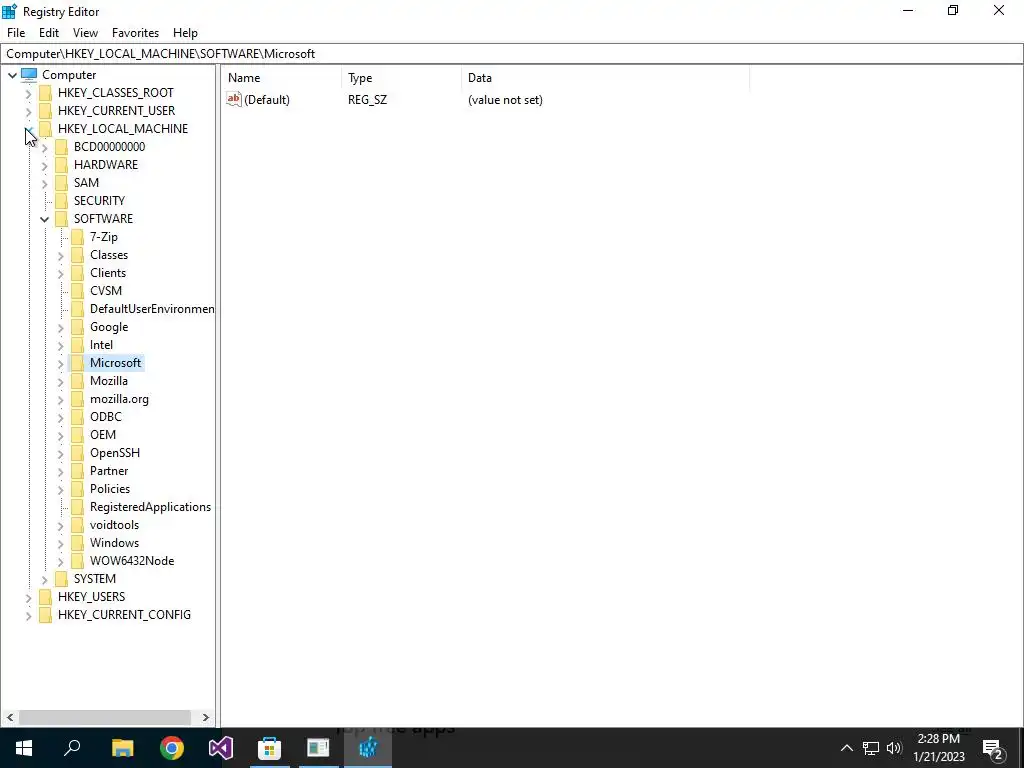Image resolution: width=1024 pixels, height=768 pixels.
Task: Select the ODBC key
Action: tap(105, 417)
